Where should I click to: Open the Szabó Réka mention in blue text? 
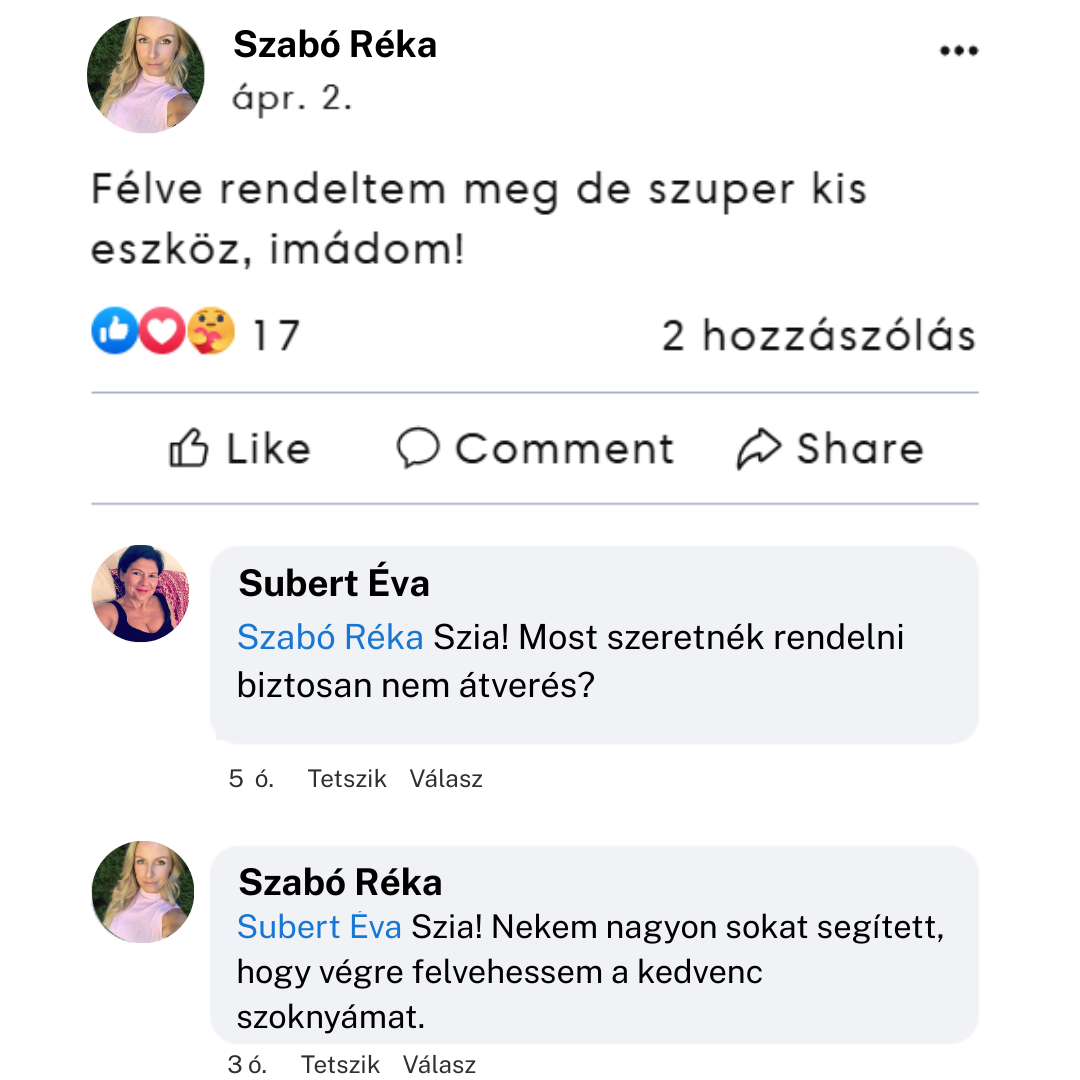coord(330,637)
